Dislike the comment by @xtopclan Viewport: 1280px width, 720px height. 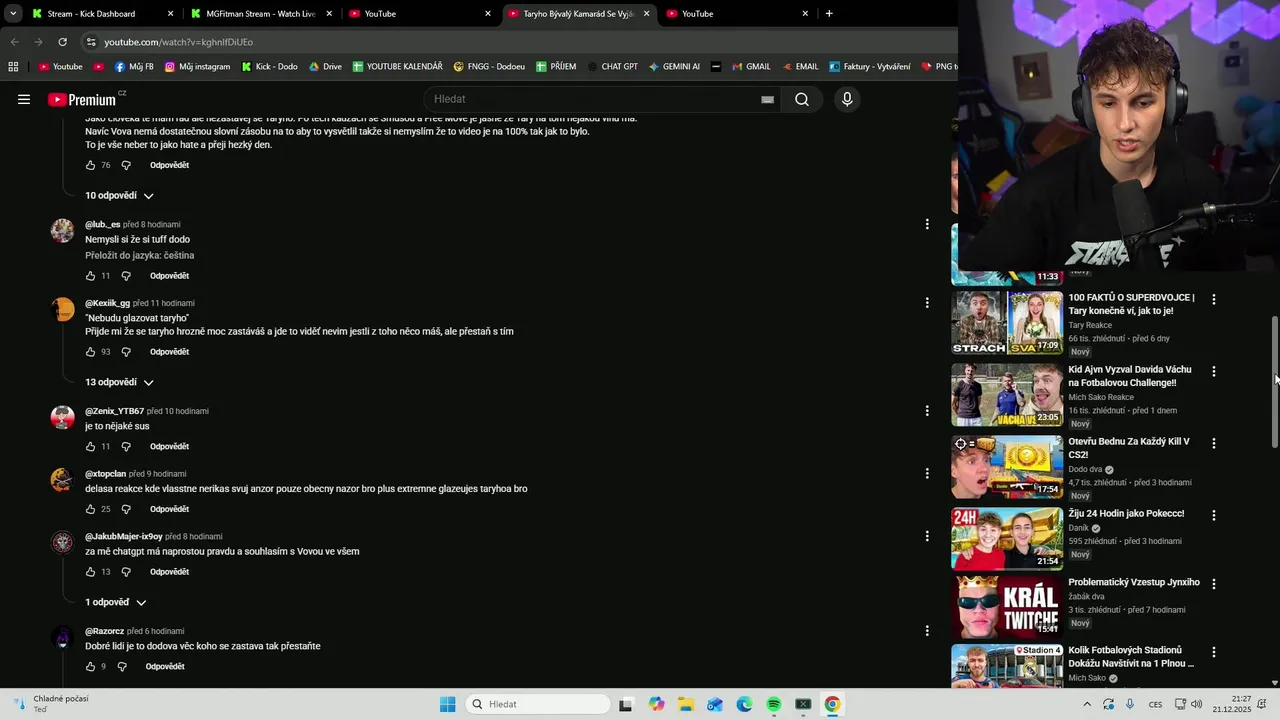126,509
